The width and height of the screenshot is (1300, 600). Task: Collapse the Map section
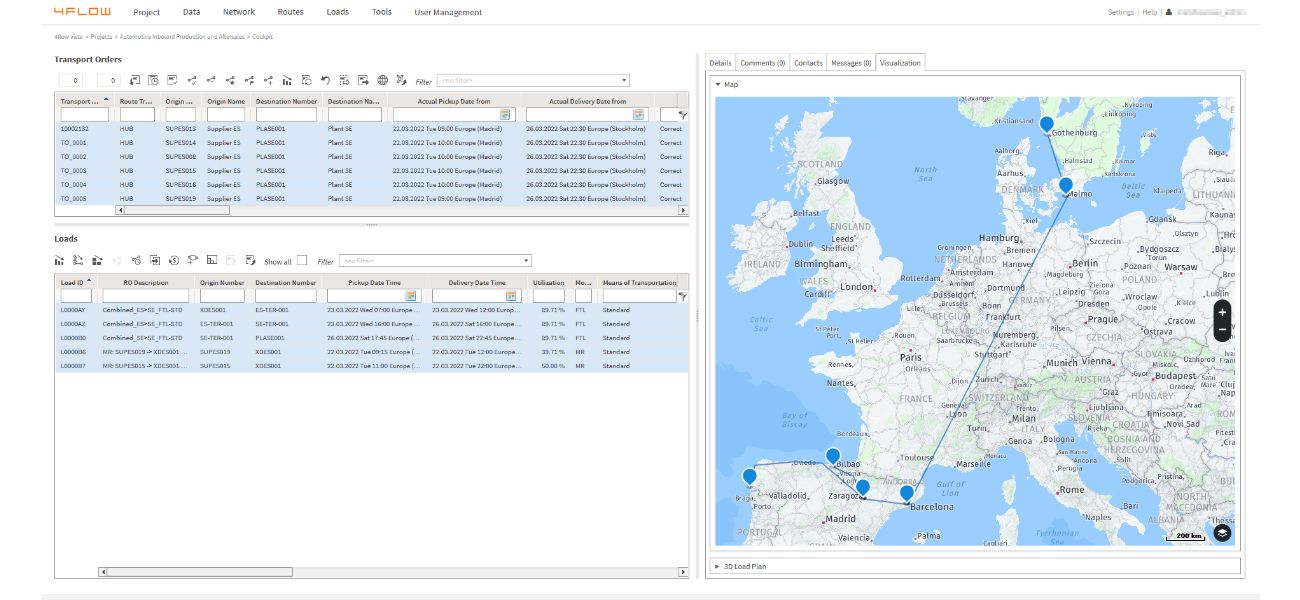tap(718, 85)
